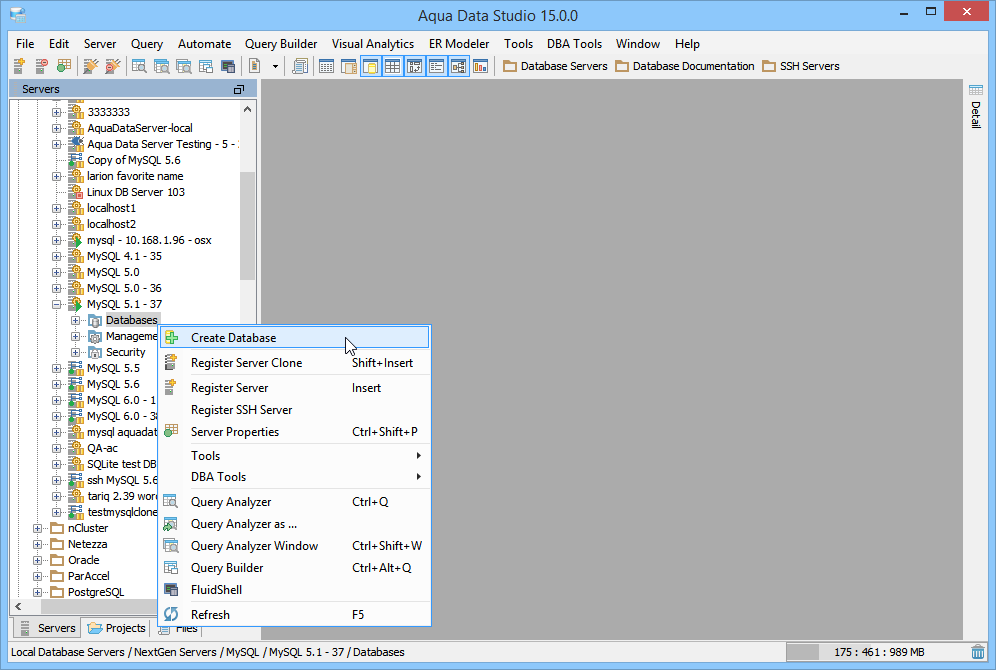Viewport: 996px width, 670px height.
Task: Click the new document toolbar icon
Action: (x=255, y=65)
